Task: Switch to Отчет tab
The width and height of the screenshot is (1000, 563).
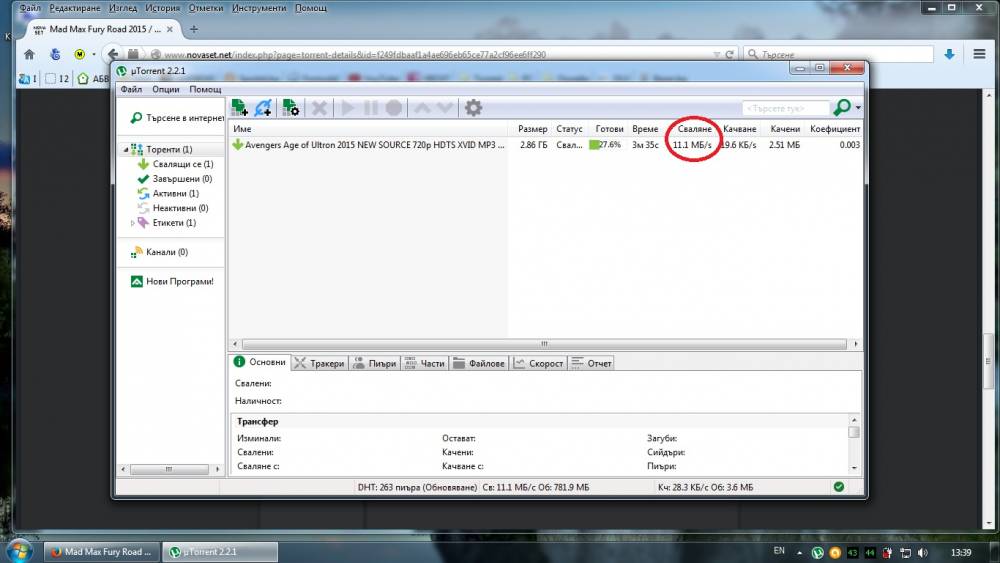Action: pos(591,363)
